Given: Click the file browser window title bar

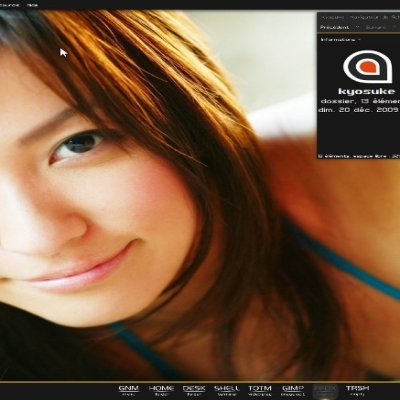Looking at the screenshot, I should coord(359,16).
